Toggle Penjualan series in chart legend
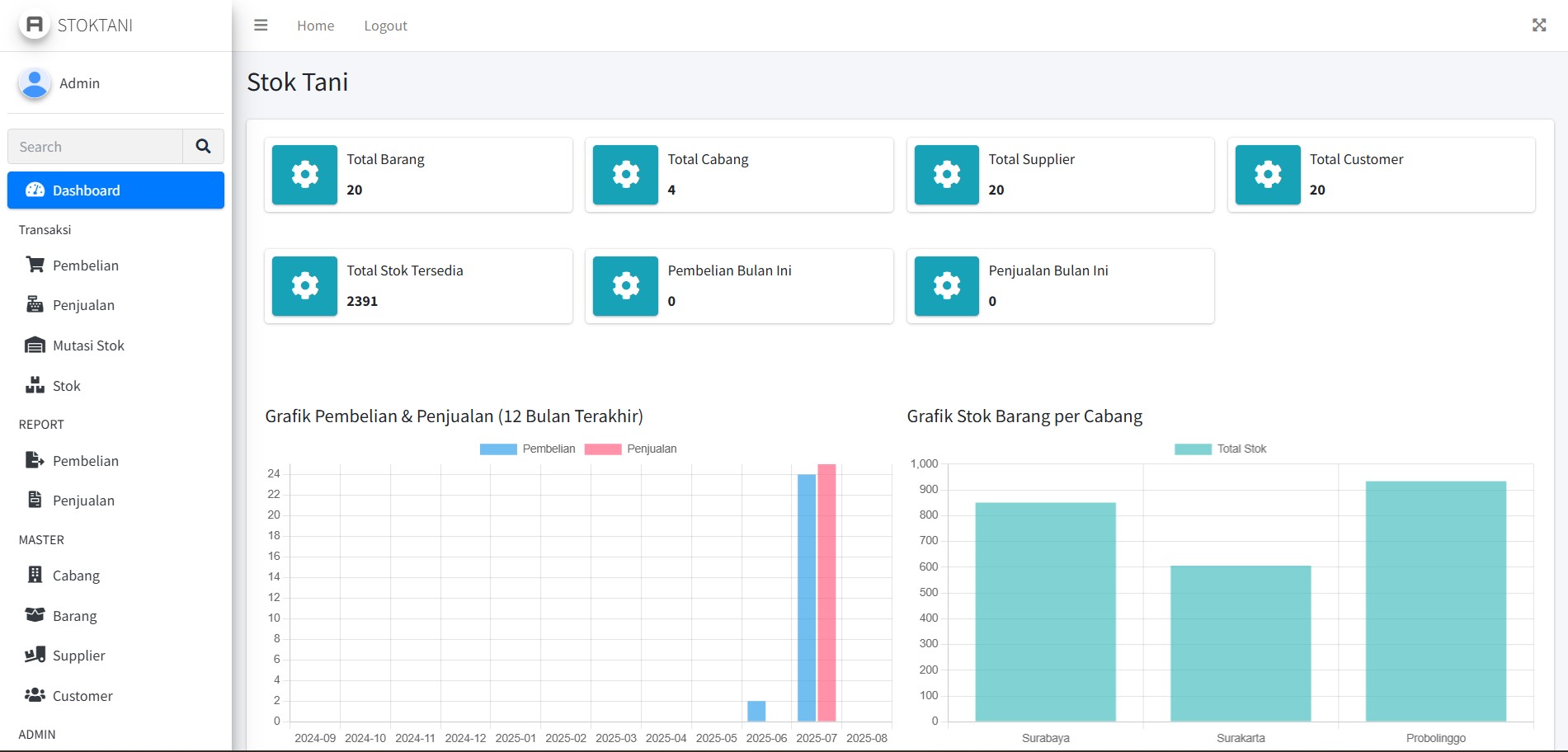The width and height of the screenshot is (1568, 752). point(631,449)
